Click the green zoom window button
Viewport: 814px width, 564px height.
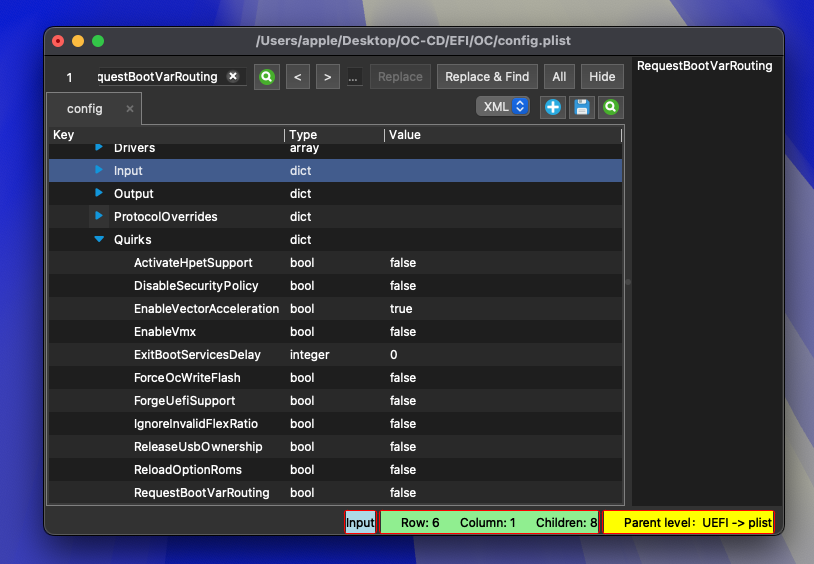[x=98, y=41]
